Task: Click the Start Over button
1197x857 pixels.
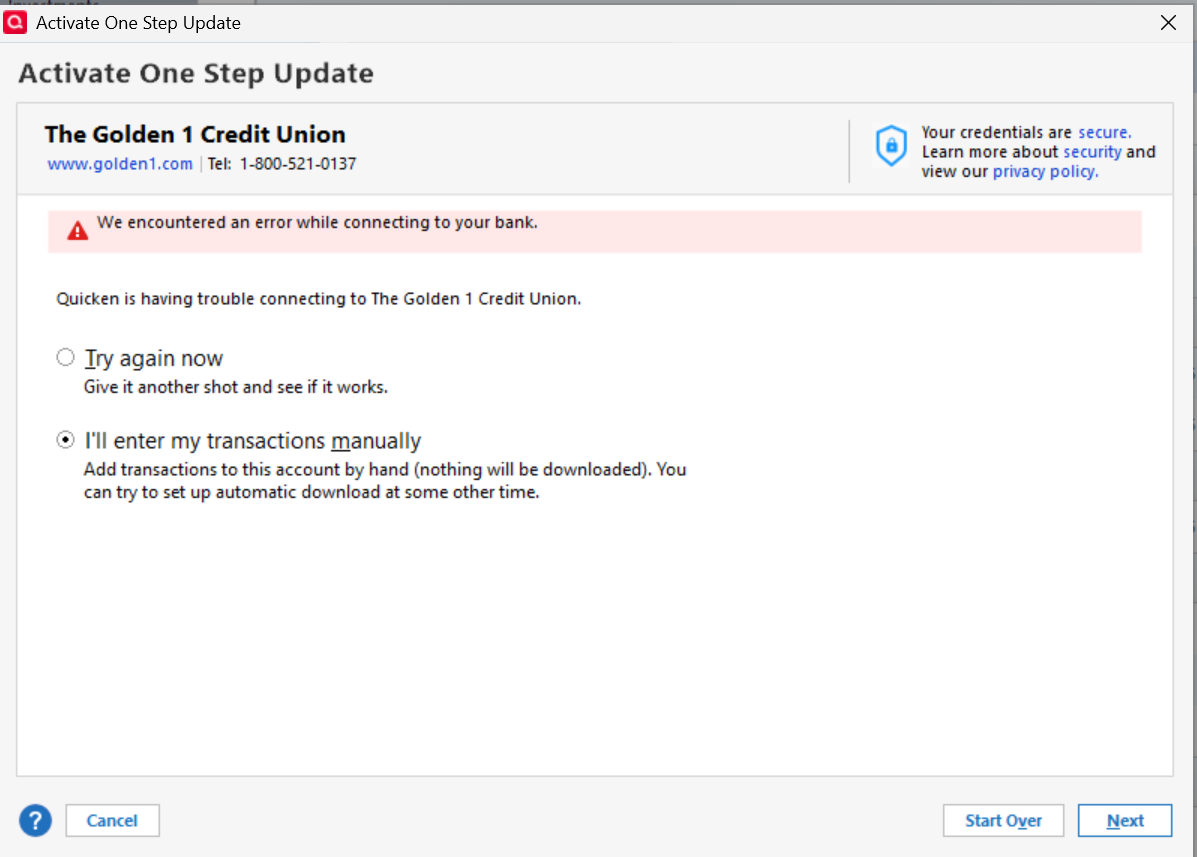Action: pos(1003,820)
